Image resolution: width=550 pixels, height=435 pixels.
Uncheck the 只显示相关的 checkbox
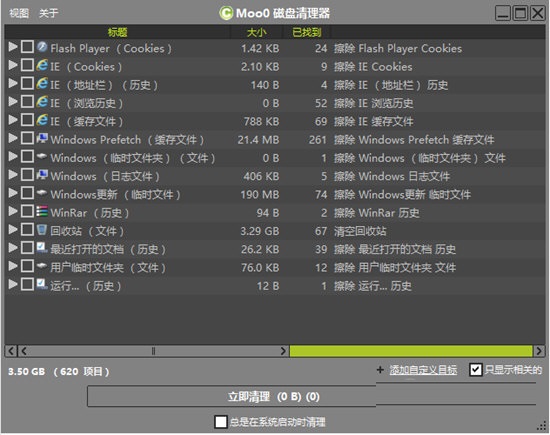(476, 369)
